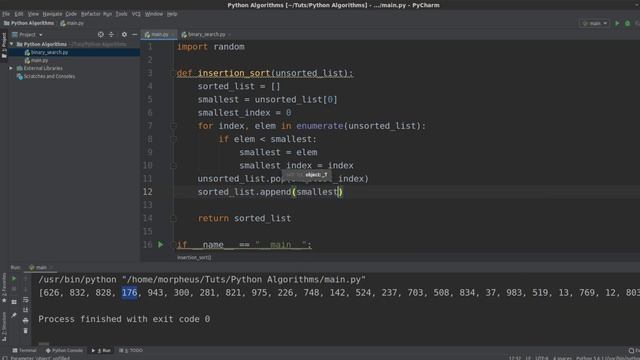Open the Project view type dropdown
Screen dimensions: 640x360
(27, 35)
